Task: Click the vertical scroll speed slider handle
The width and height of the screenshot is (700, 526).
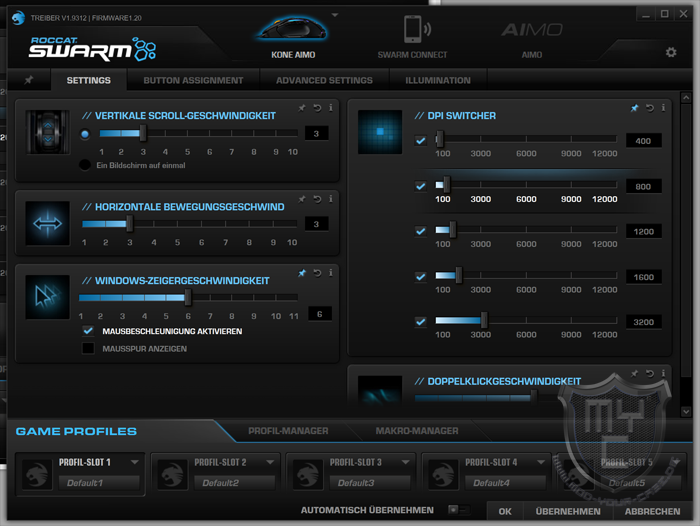Action: [143, 133]
